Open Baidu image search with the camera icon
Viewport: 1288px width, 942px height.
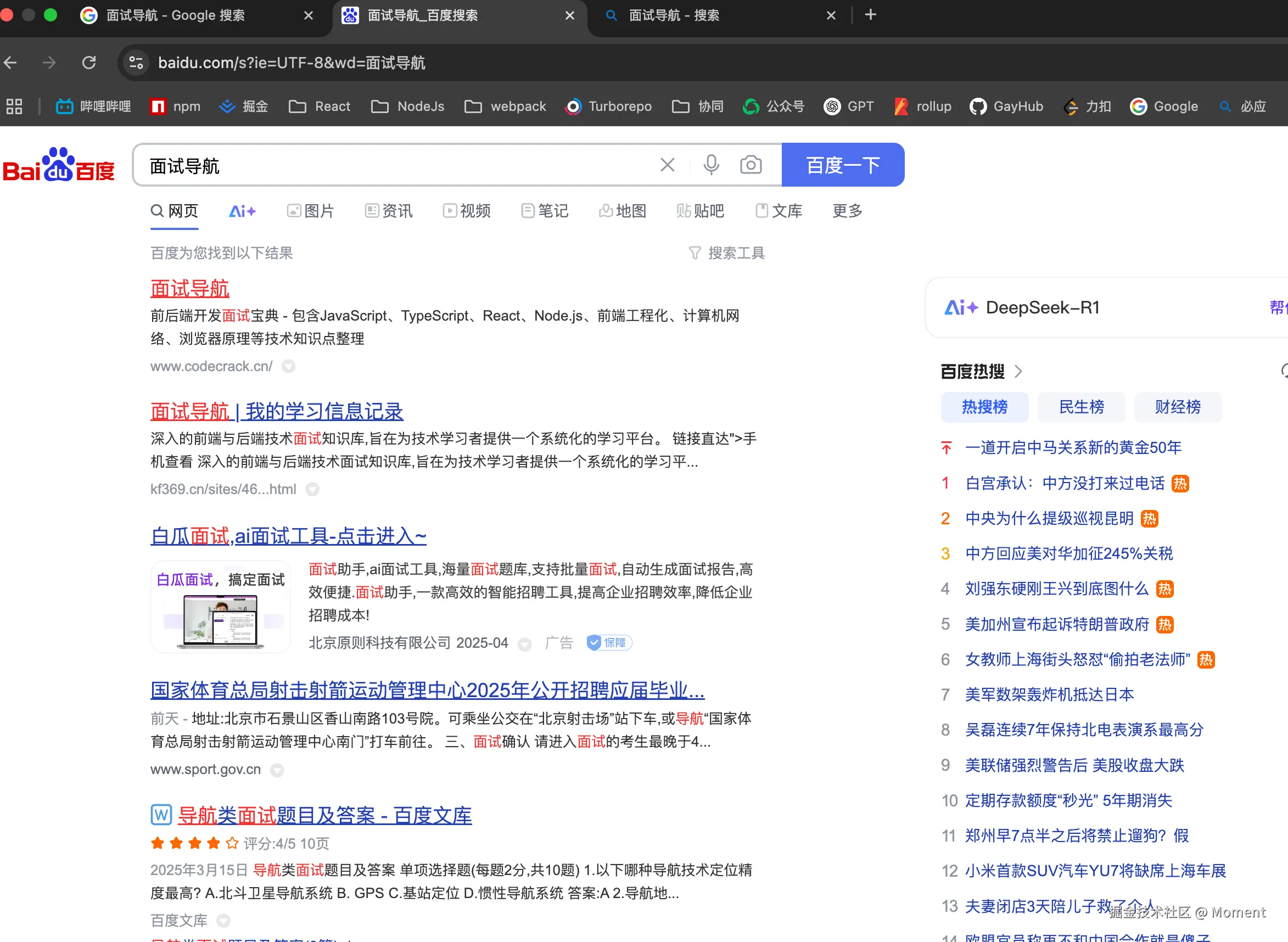[x=751, y=165]
